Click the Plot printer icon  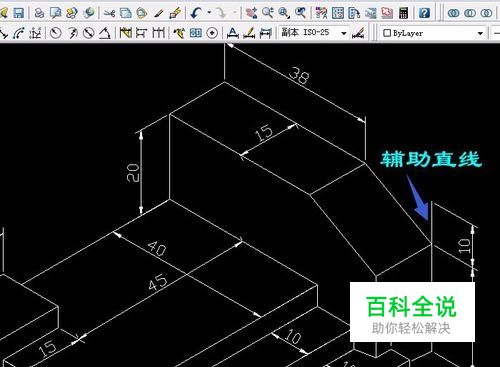click(x=39, y=13)
